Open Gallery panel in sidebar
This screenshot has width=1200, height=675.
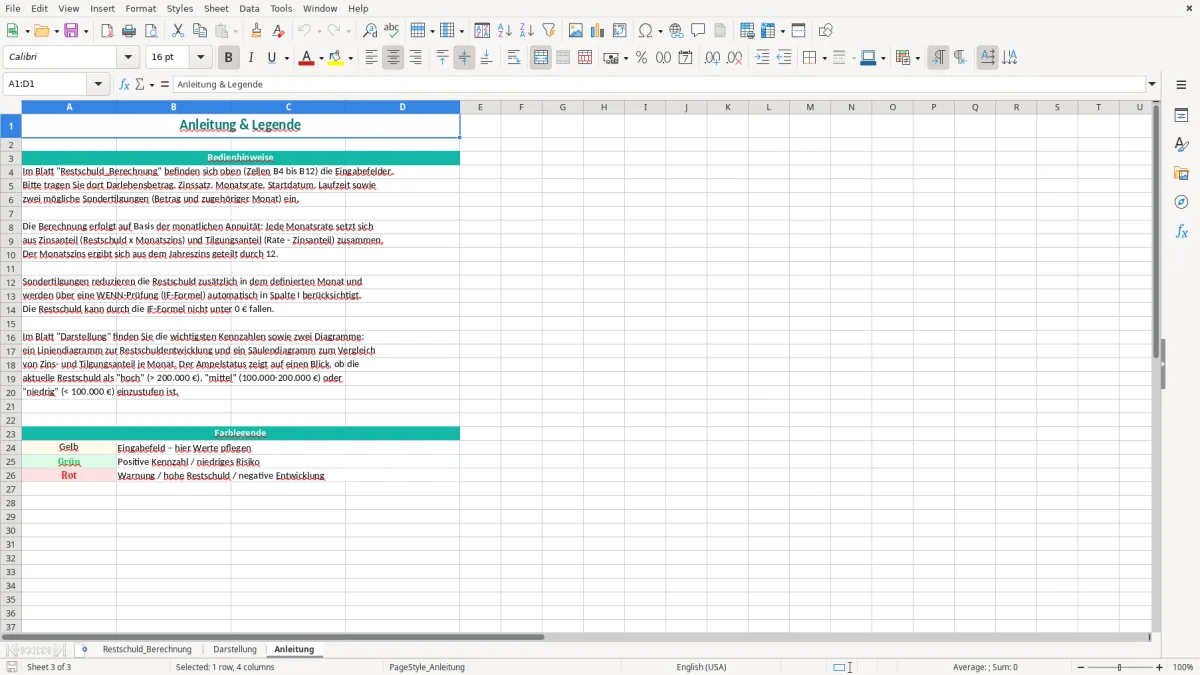pyautogui.click(x=1181, y=174)
